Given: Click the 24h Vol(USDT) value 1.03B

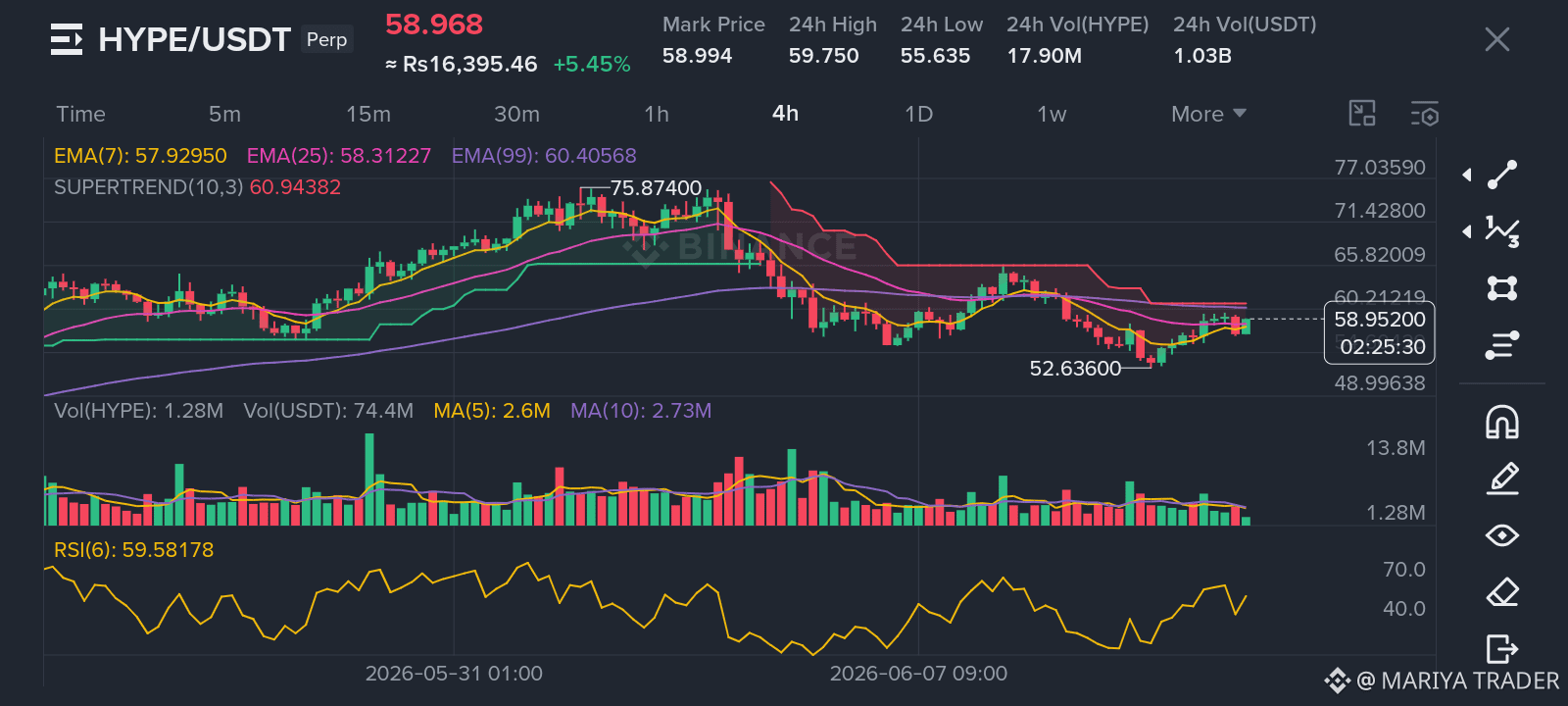Looking at the screenshot, I should tap(1202, 56).
